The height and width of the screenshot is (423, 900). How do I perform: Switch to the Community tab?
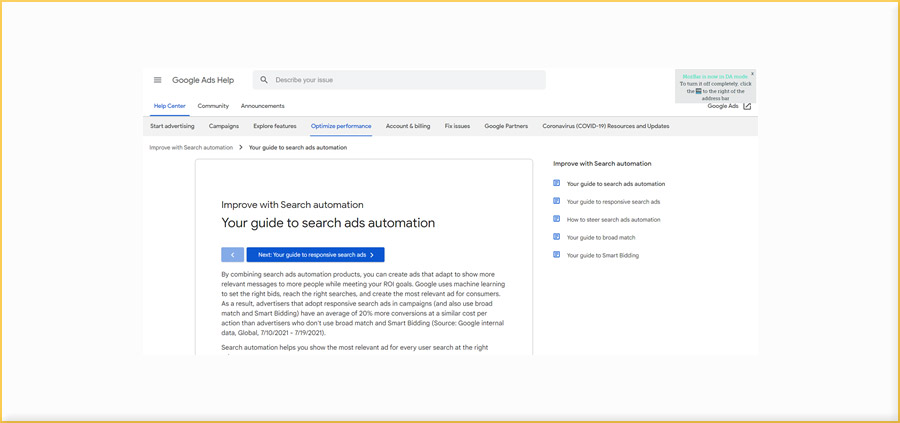[213, 106]
